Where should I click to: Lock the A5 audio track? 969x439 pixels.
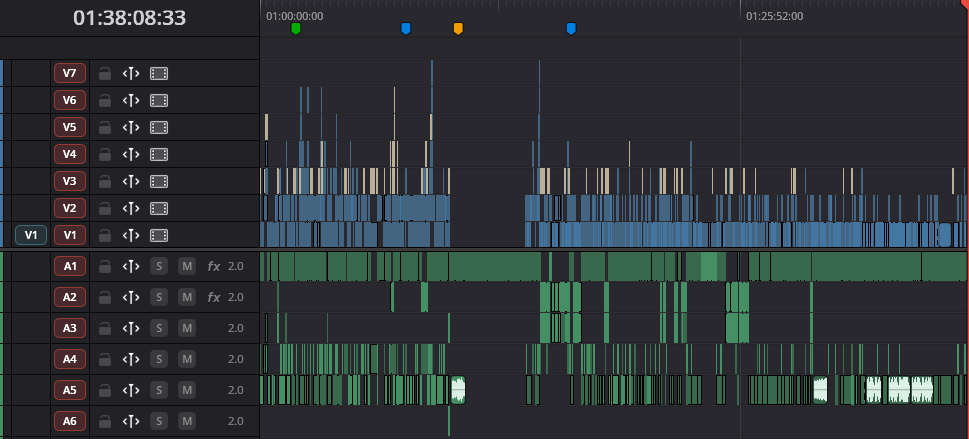(105, 390)
